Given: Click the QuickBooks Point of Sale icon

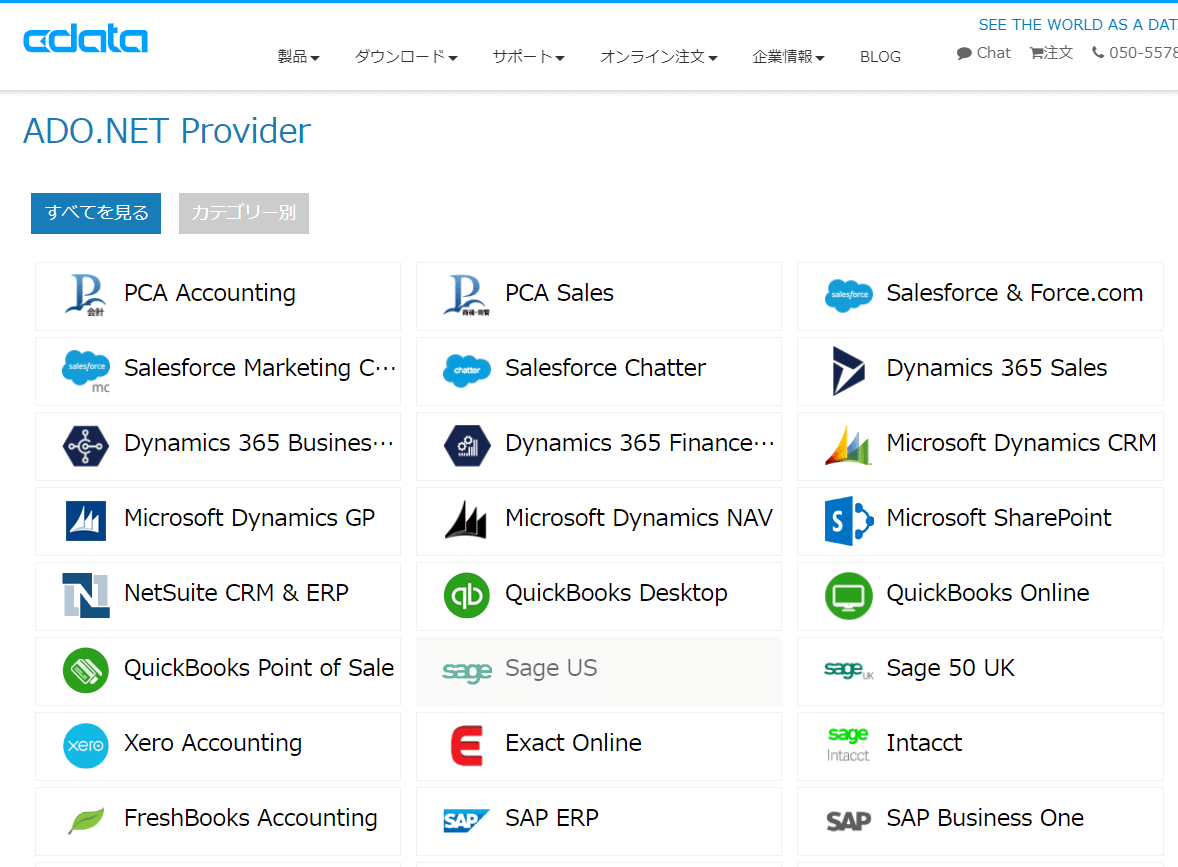Looking at the screenshot, I should (86, 670).
